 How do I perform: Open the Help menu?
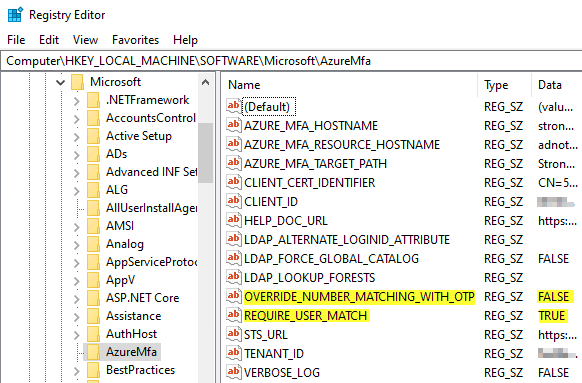(185, 40)
